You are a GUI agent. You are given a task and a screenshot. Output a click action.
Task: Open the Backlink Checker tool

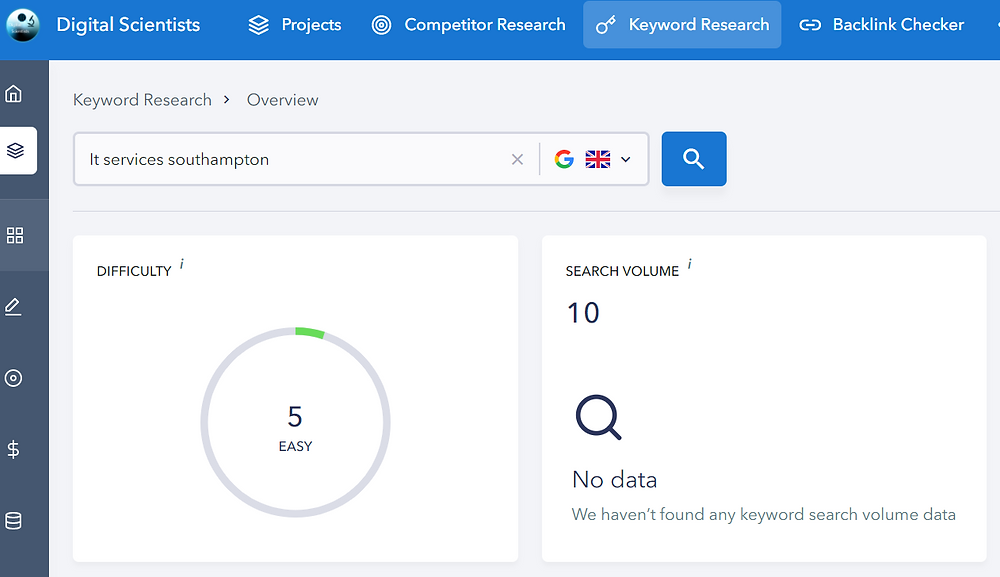pyautogui.click(x=881, y=25)
